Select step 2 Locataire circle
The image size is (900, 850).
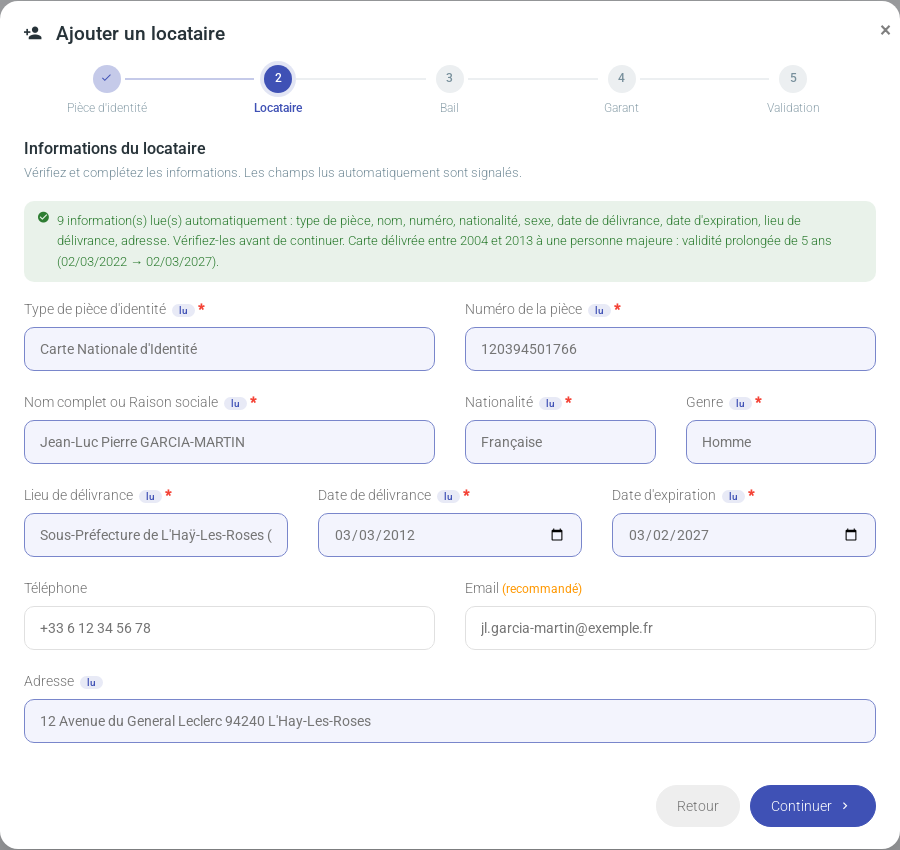coord(278,78)
